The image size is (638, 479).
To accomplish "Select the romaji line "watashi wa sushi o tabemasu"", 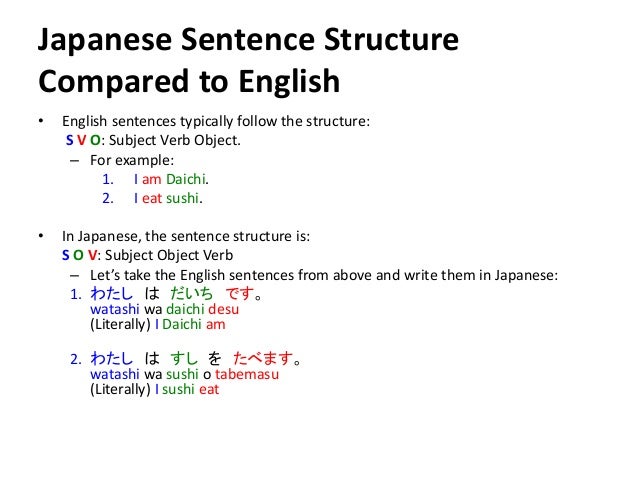I will point(183,375).
